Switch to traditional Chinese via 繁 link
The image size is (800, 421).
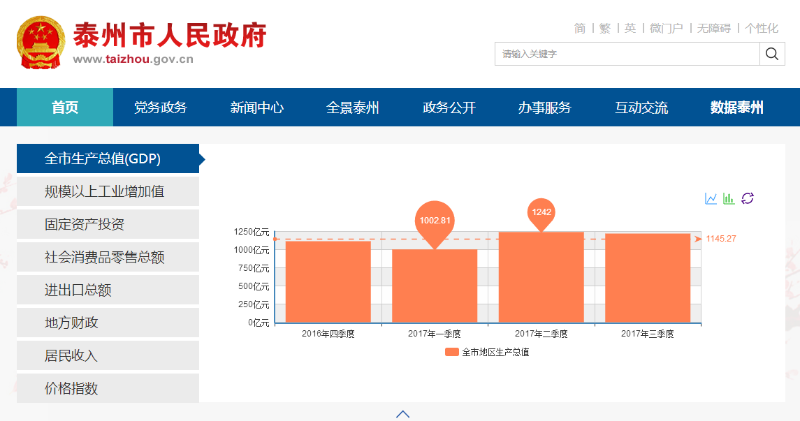click(x=604, y=28)
